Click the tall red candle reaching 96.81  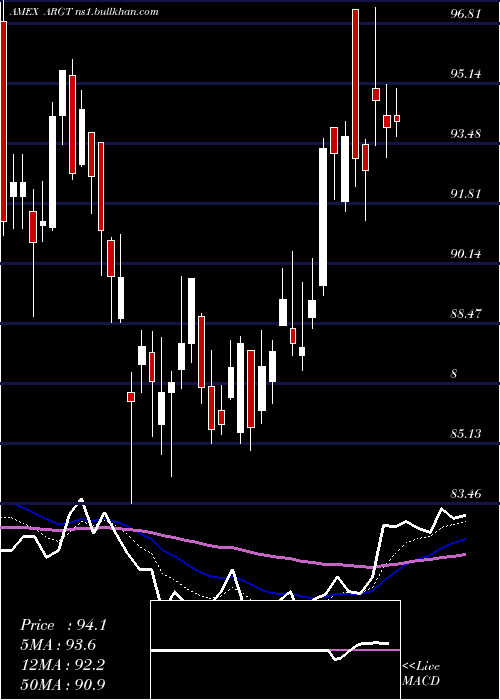(355, 84)
